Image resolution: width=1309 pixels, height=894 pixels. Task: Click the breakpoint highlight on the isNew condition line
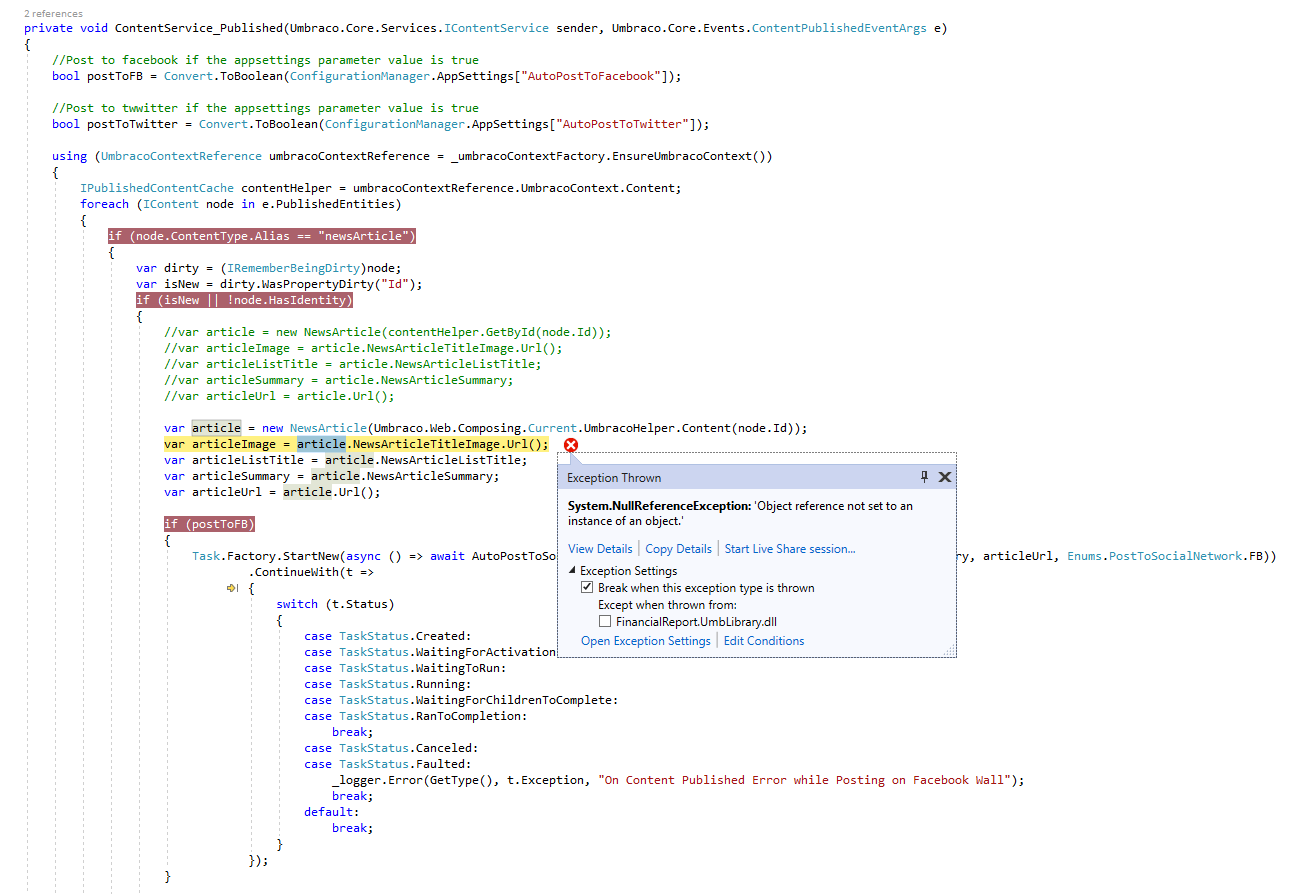pos(245,299)
